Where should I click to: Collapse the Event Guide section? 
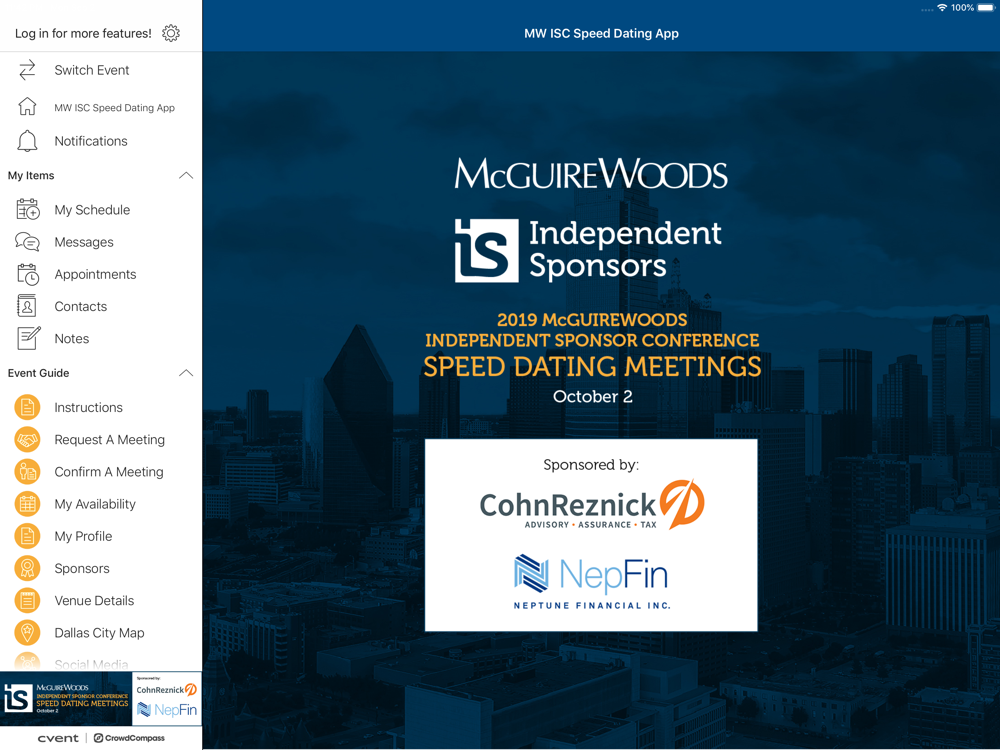186,373
